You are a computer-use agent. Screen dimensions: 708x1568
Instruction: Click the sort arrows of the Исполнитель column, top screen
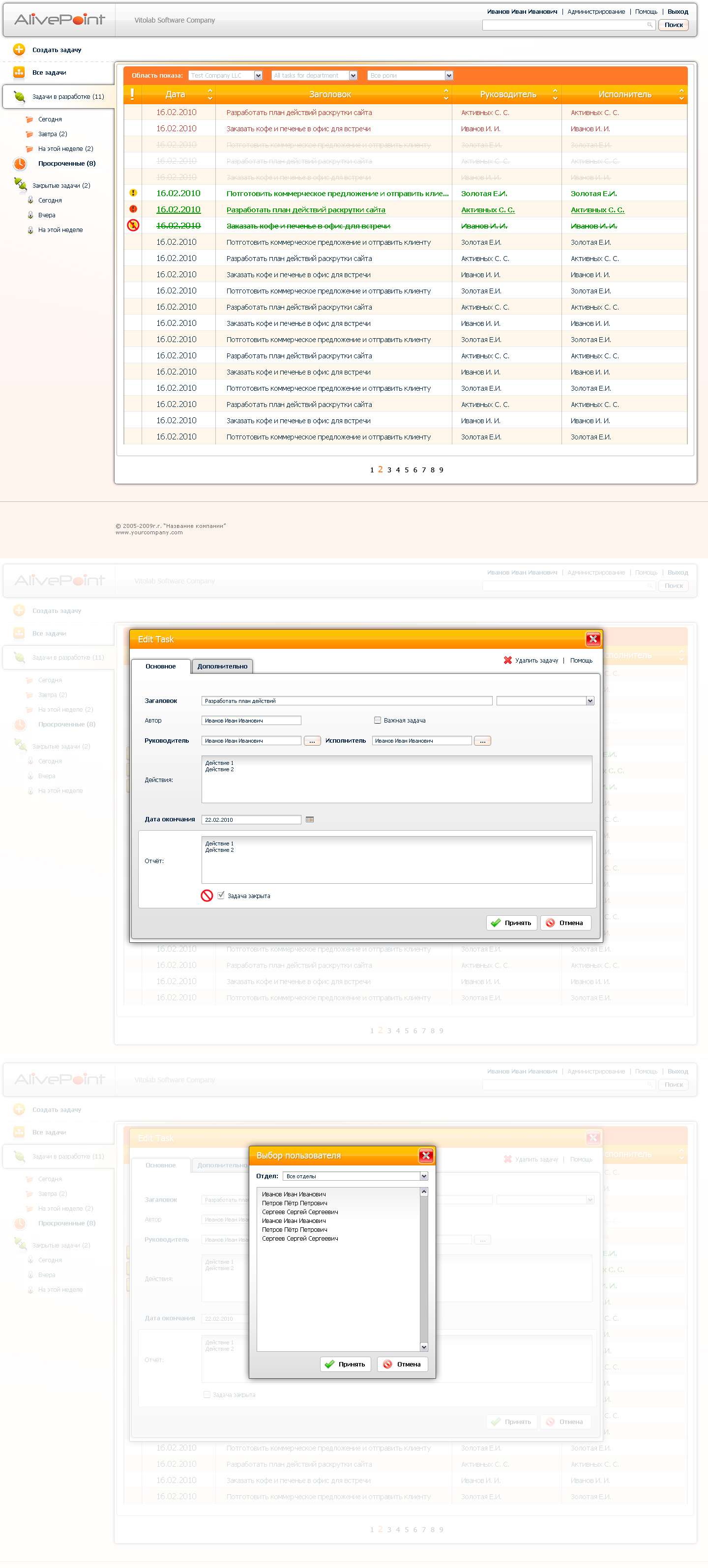(x=681, y=94)
